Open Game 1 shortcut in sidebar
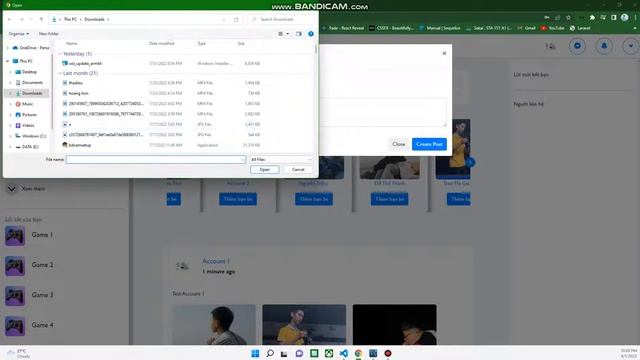Image resolution: width=640 pixels, height=360 pixels. tap(29, 235)
